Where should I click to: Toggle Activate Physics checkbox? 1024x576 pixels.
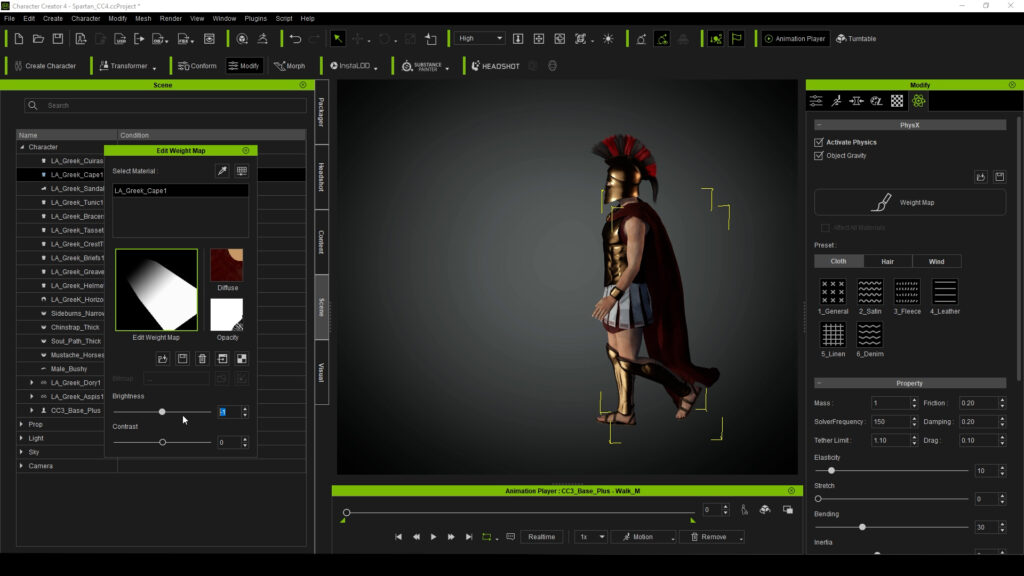click(818, 142)
